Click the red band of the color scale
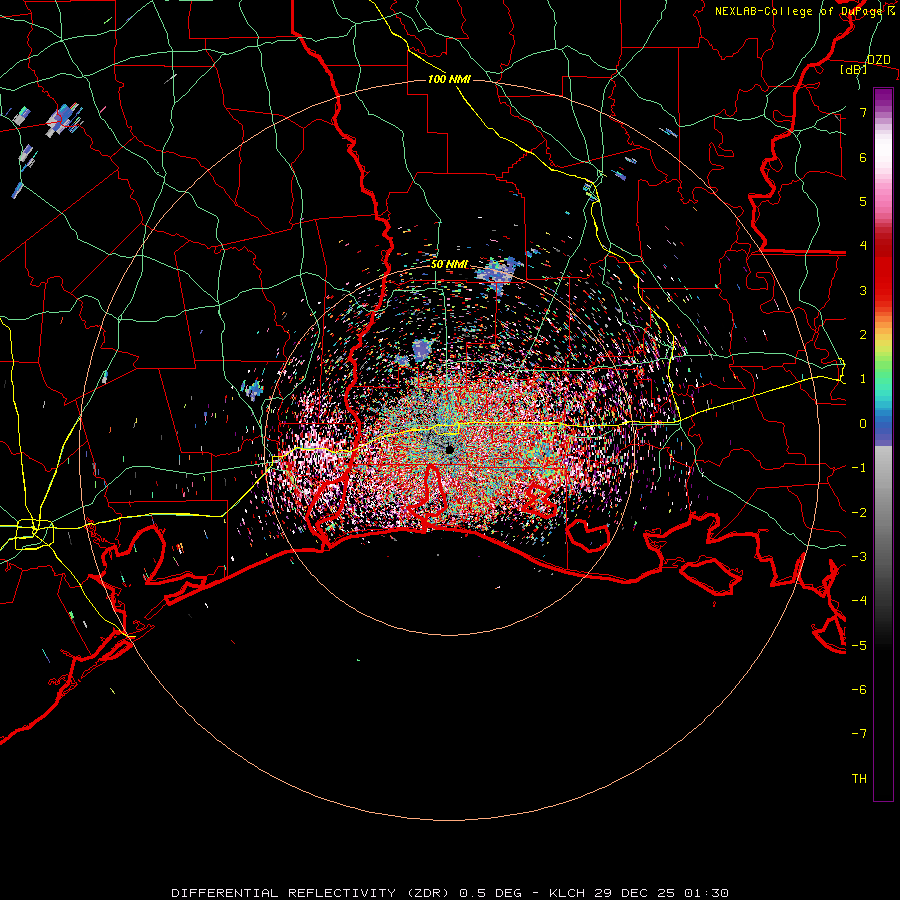The width and height of the screenshot is (900, 900). [883, 270]
